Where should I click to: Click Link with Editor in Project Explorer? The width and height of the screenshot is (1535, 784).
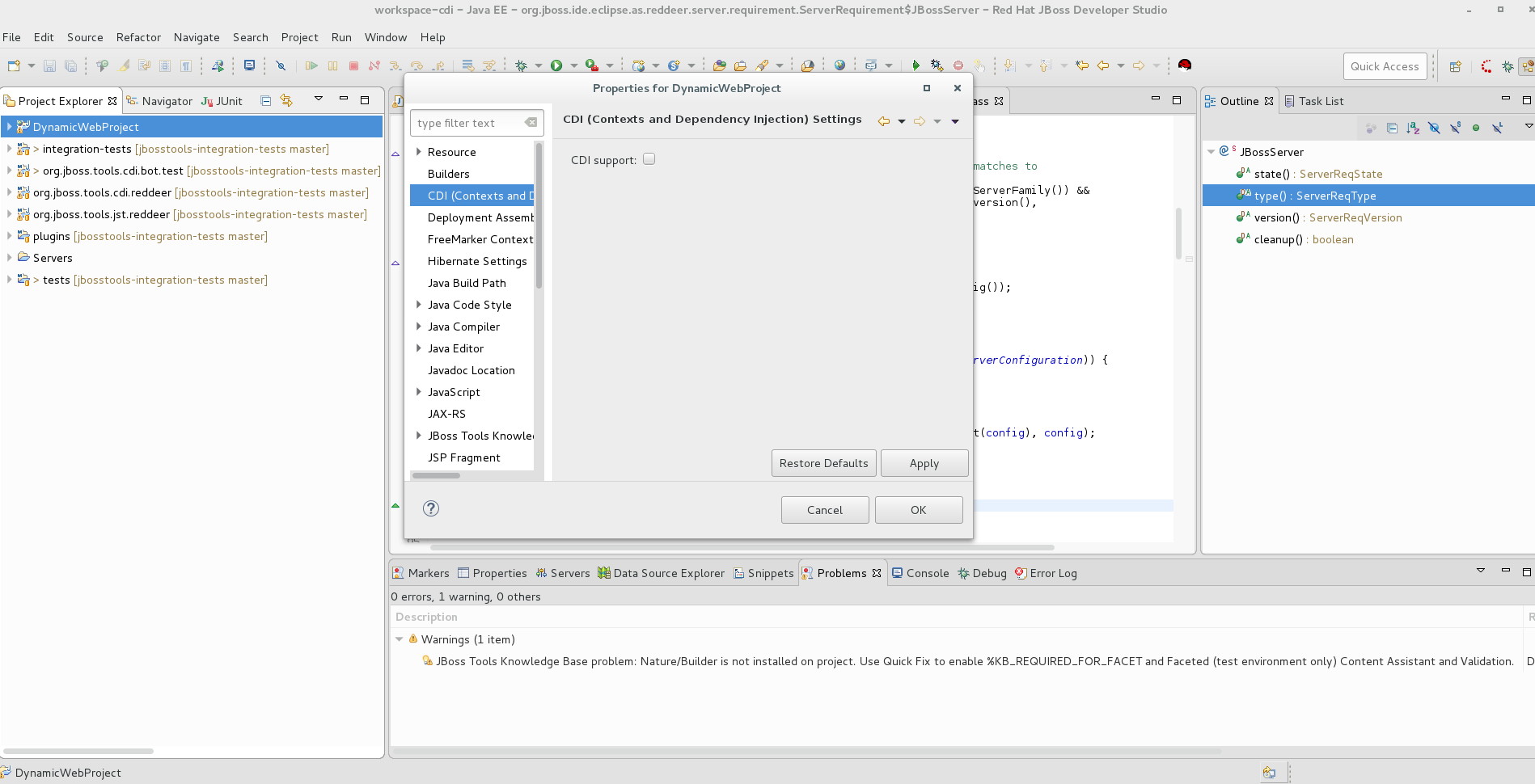click(x=286, y=101)
